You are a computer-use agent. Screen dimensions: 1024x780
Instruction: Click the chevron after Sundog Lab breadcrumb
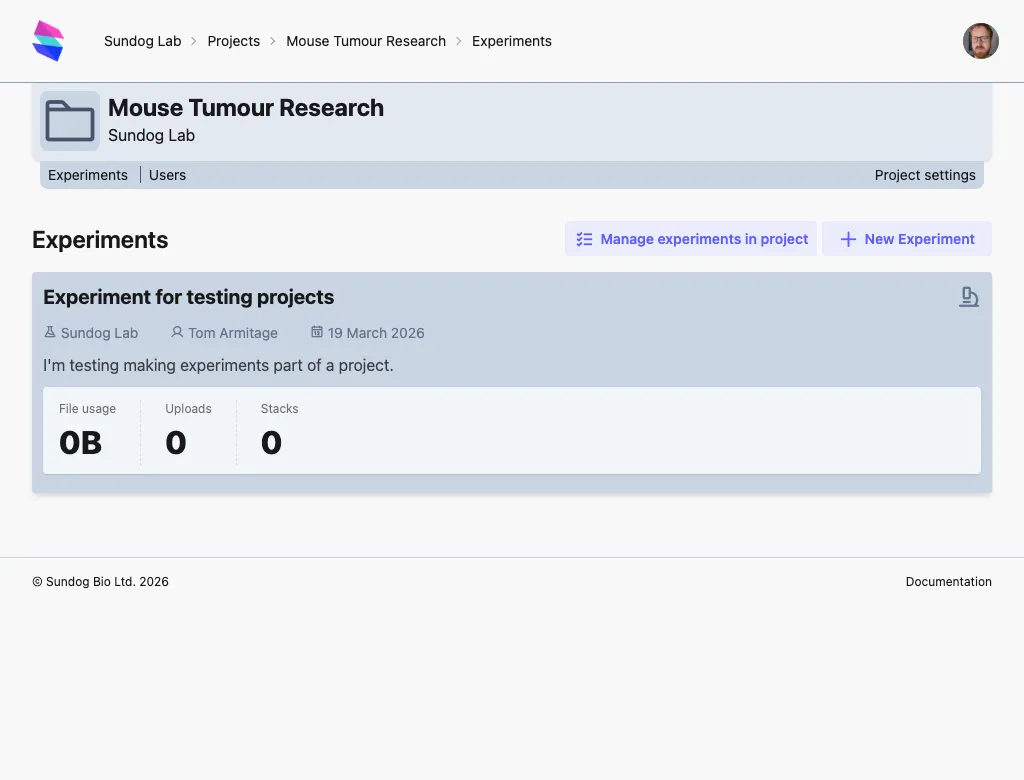point(192,41)
